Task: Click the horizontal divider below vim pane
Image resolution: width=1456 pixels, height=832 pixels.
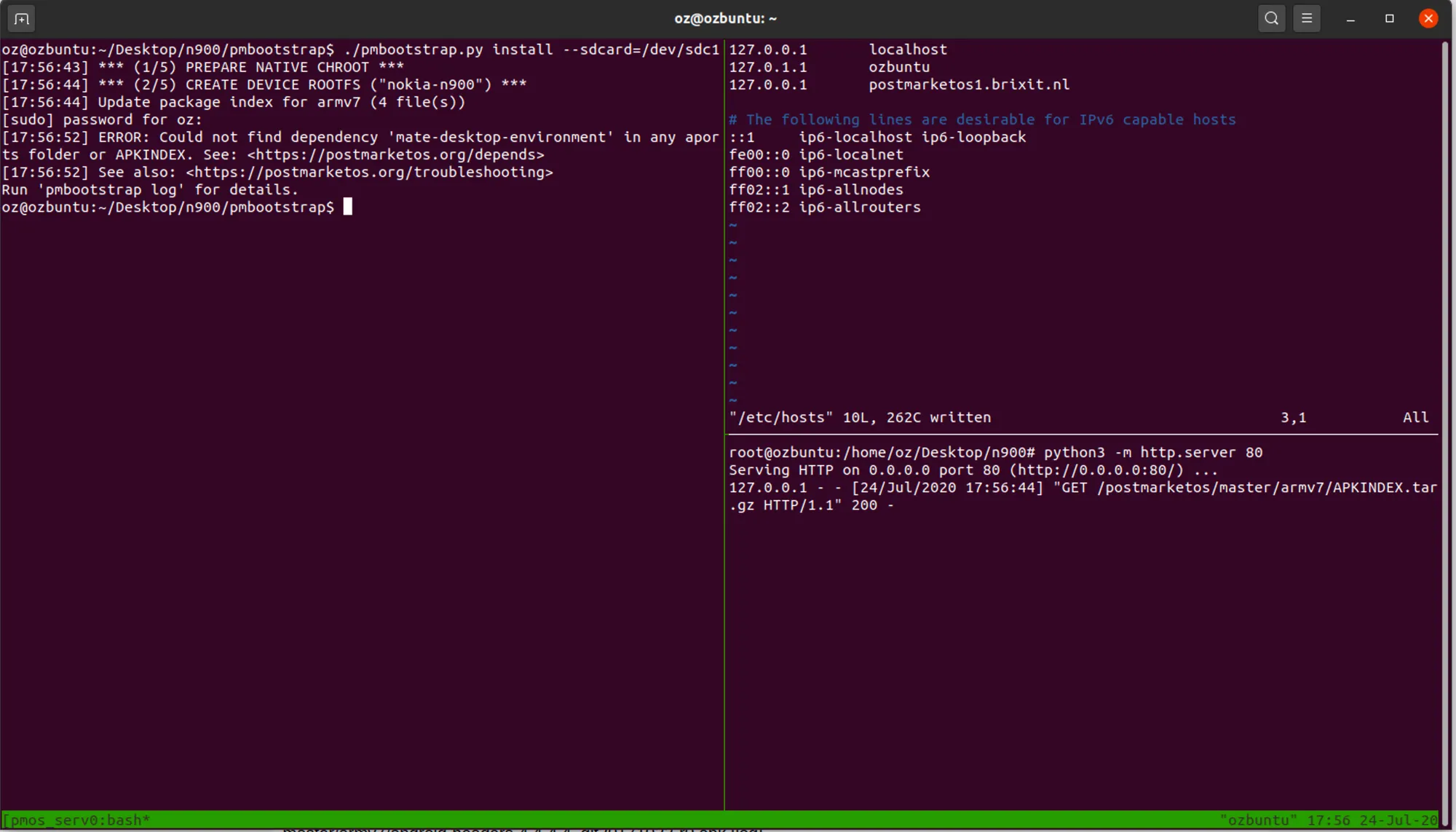Action: coord(1083,435)
